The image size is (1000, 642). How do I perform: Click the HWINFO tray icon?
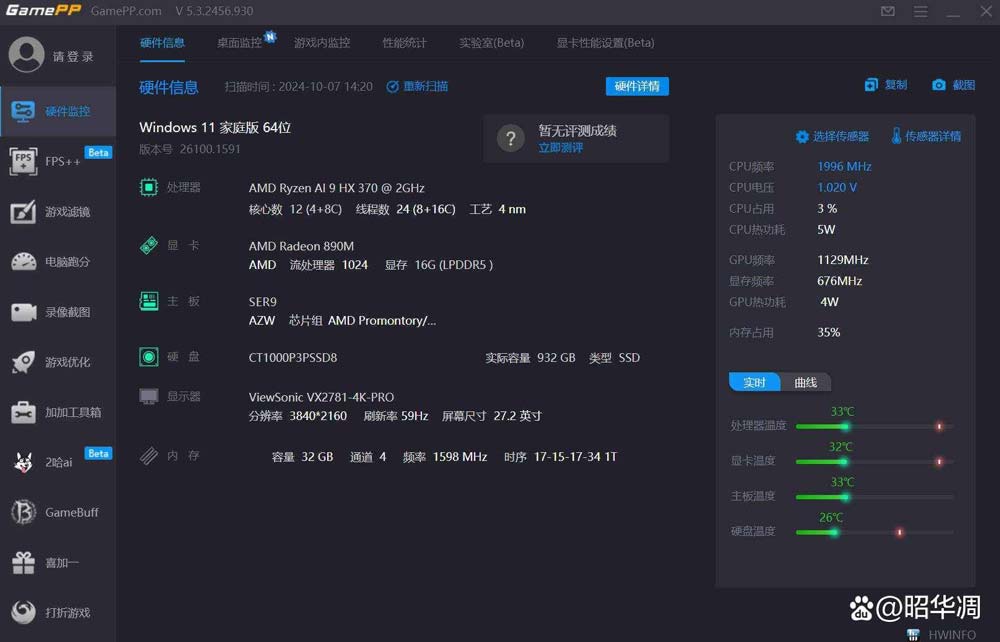point(913,634)
